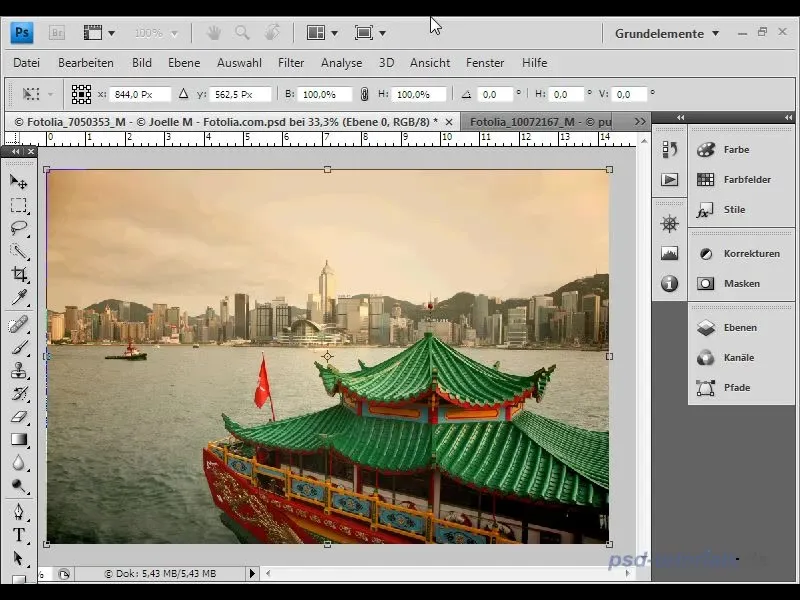Select the Healing Brush tool
Image resolution: width=800 pixels, height=600 pixels.
[x=19, y=324]
